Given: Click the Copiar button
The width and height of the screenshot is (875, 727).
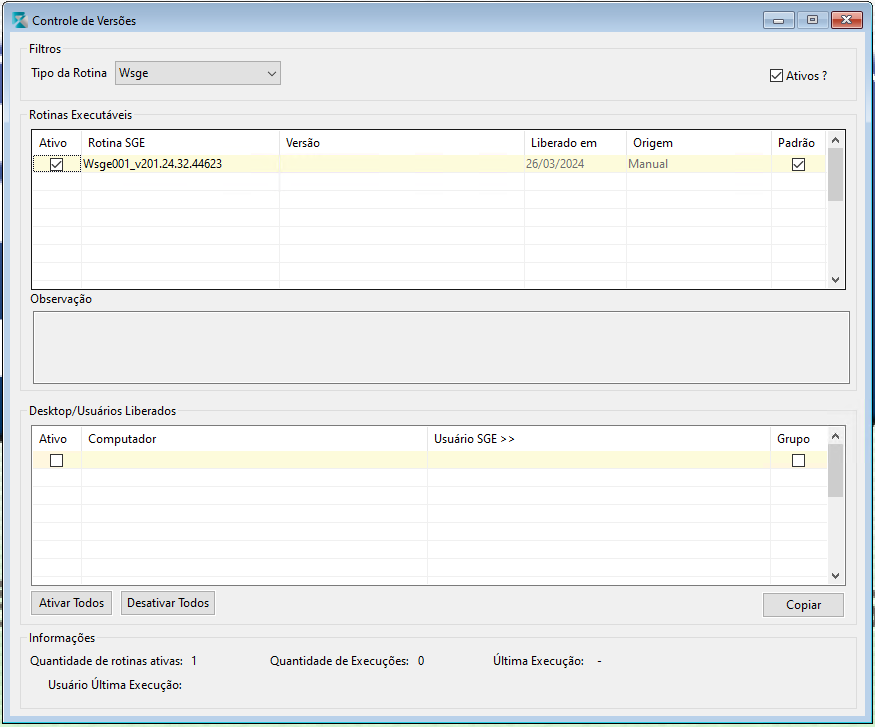Looking at the screenshot, I should click(x=803, y=605).
